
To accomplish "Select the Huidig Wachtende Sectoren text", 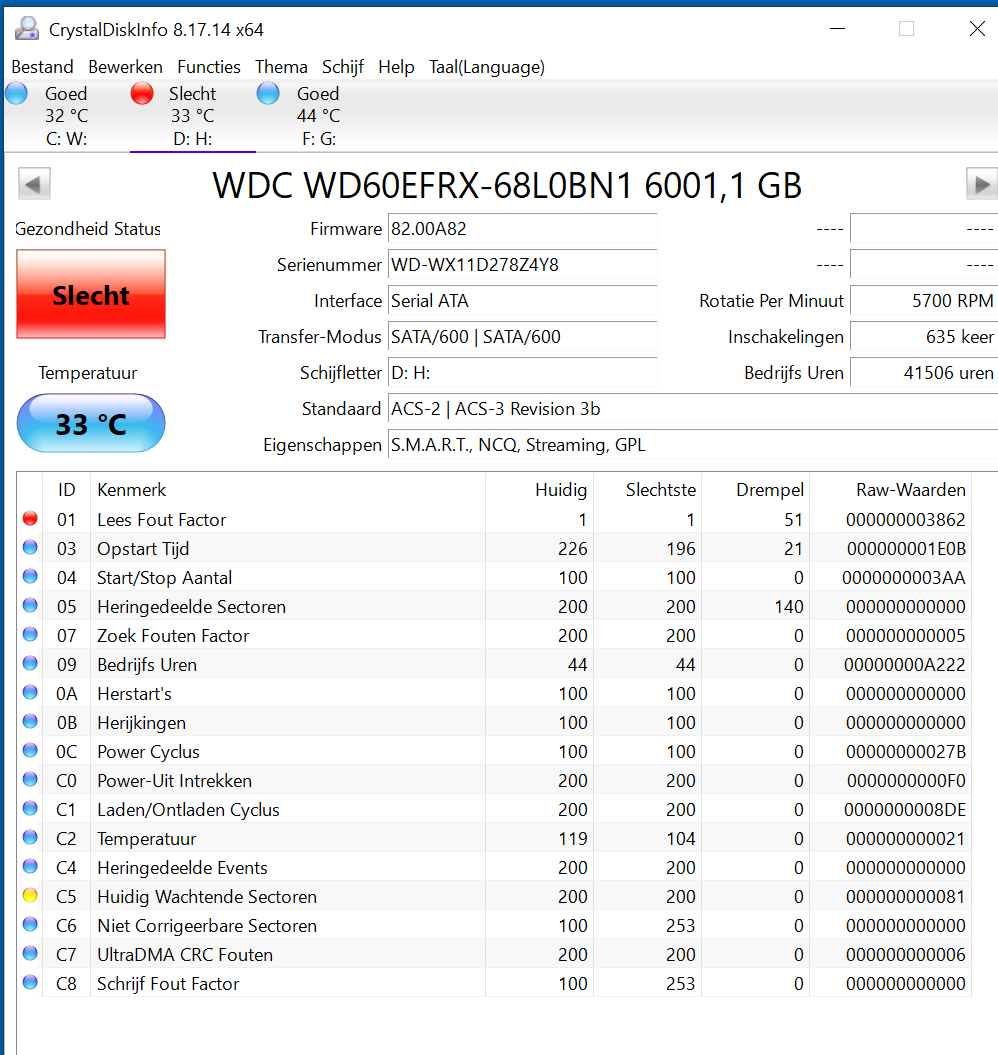I will (207, 896).
